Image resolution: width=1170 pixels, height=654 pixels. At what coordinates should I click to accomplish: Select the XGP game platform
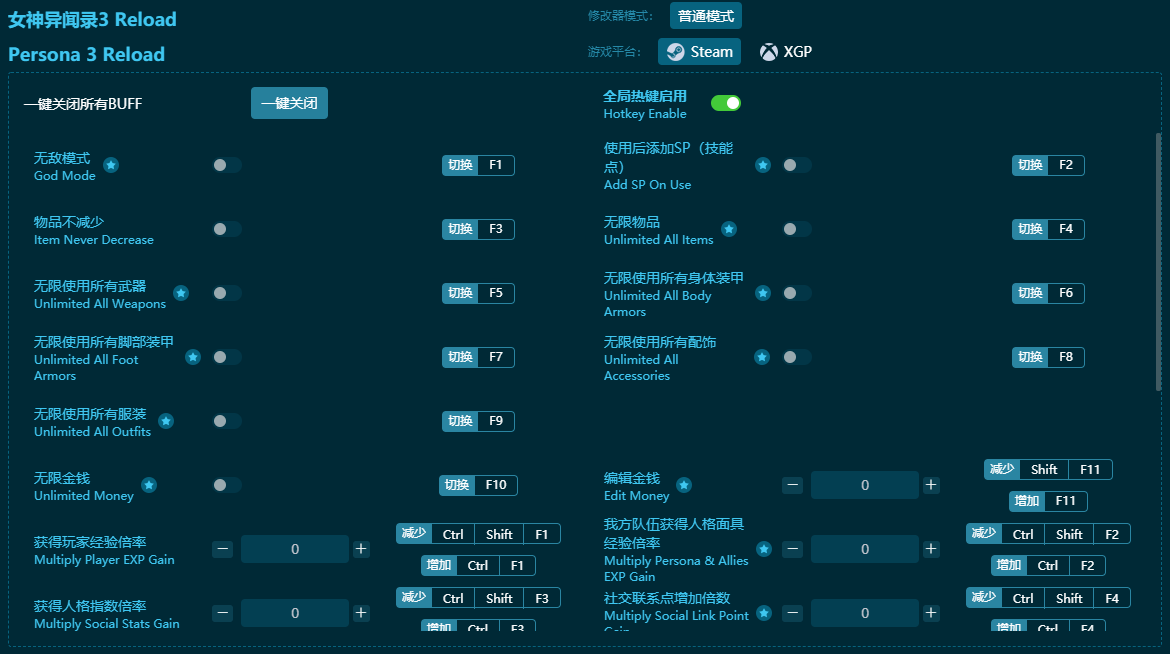786,51
